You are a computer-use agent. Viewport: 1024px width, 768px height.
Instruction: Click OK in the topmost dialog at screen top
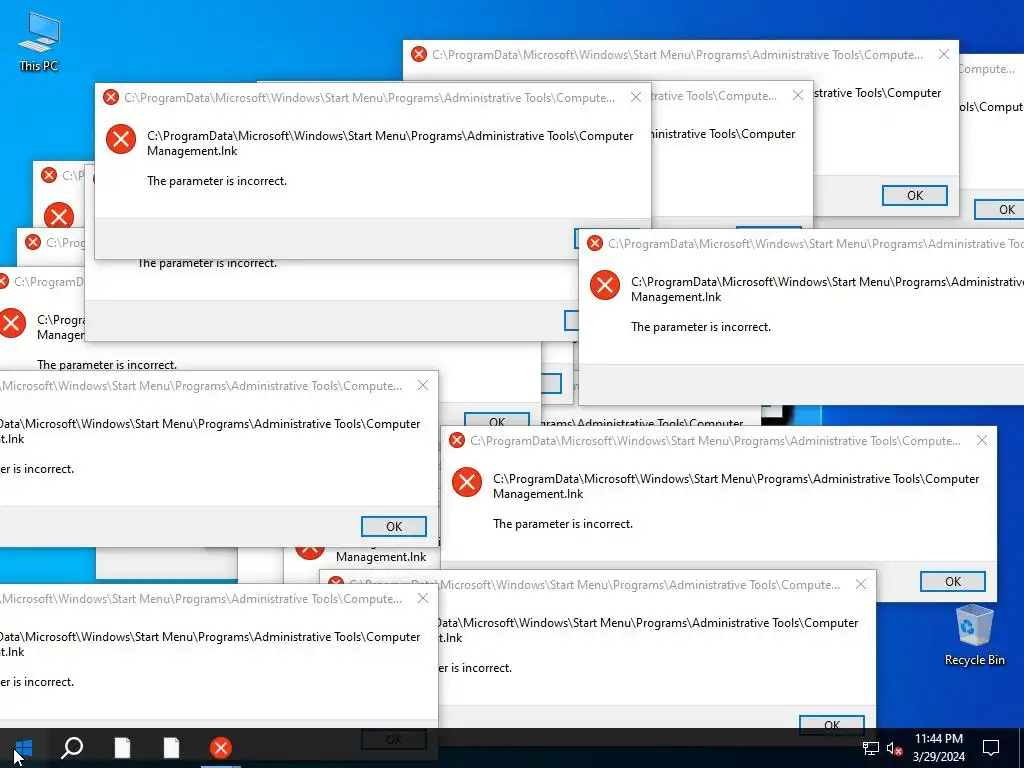click(x=914, y=195)
